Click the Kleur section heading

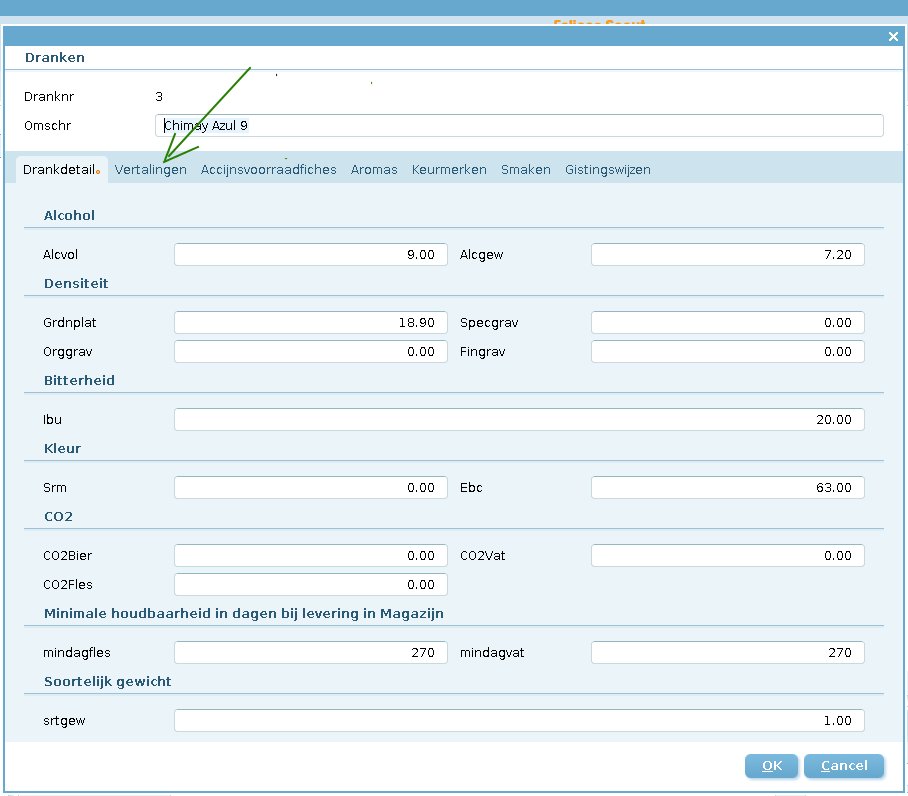[63, 449]
